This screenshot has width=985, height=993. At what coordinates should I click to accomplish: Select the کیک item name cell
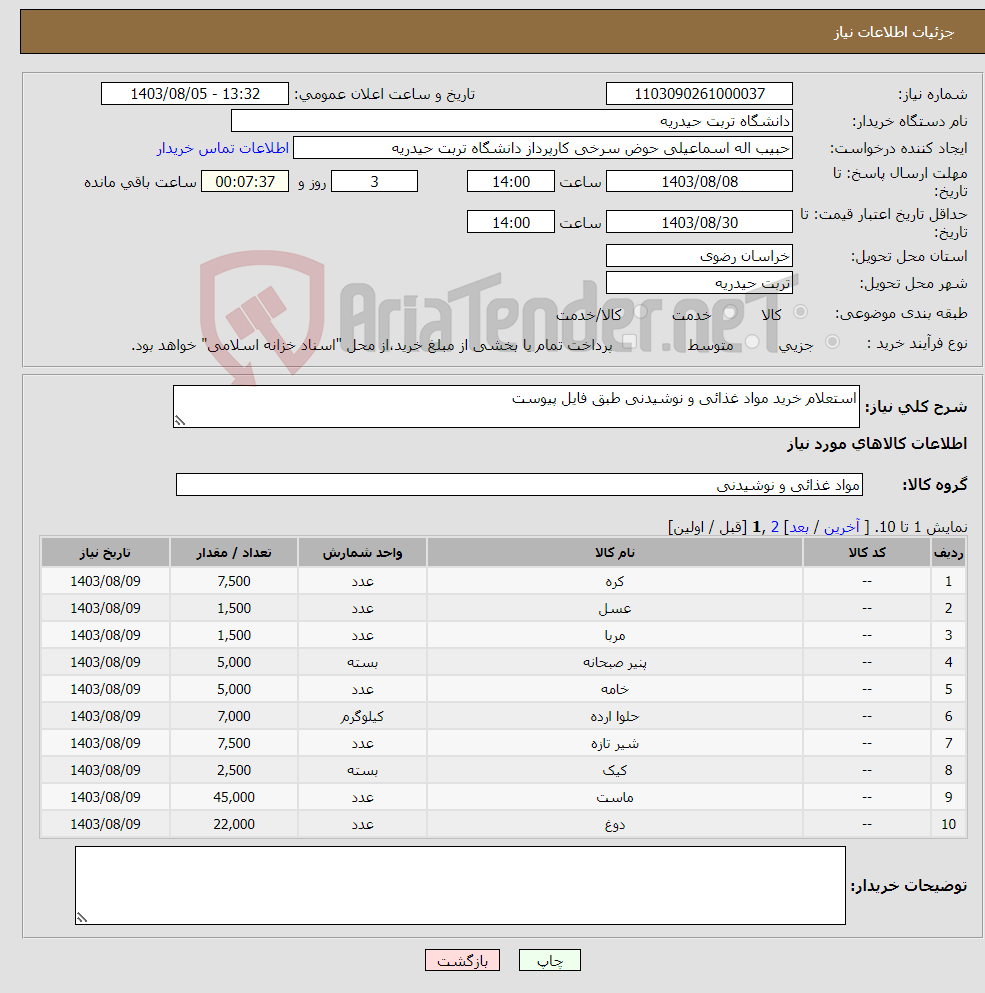click(x=615, y=770)
